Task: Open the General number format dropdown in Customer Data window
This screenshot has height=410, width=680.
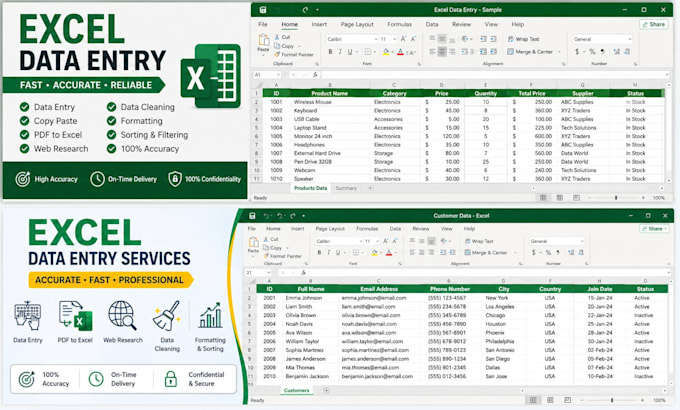Action: click(582, 241)
